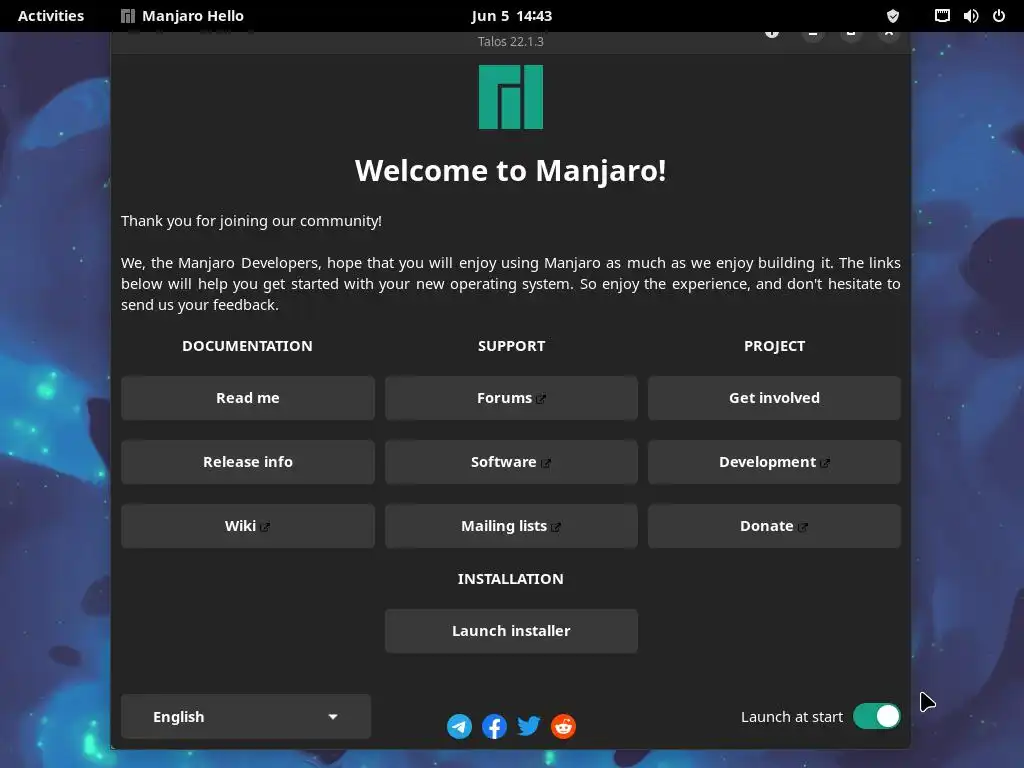Open the clock showing Jun 5 14:43
Screen dimensions: 1024x768
coord(511,16)
